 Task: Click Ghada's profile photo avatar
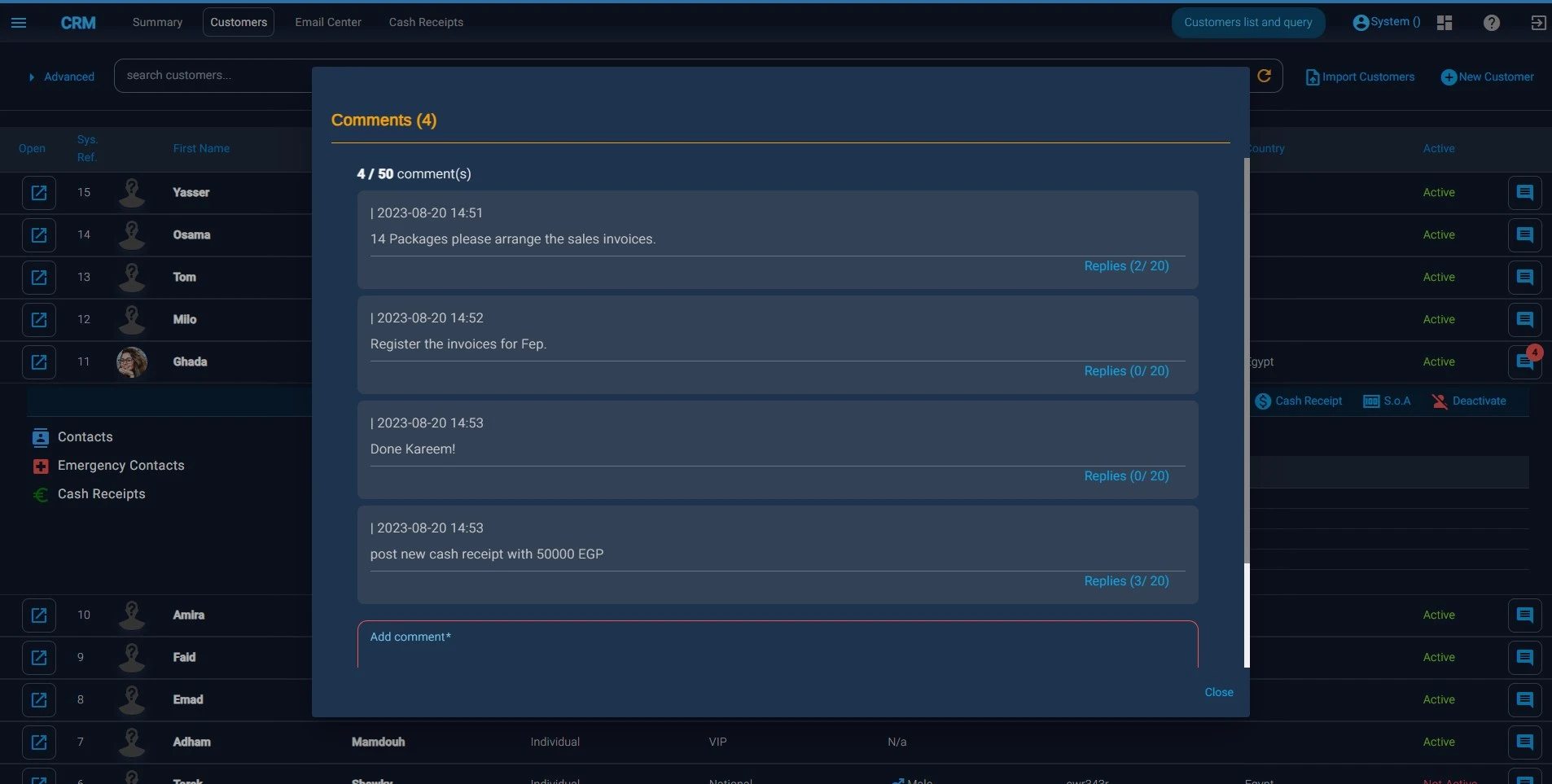[132, 362]
